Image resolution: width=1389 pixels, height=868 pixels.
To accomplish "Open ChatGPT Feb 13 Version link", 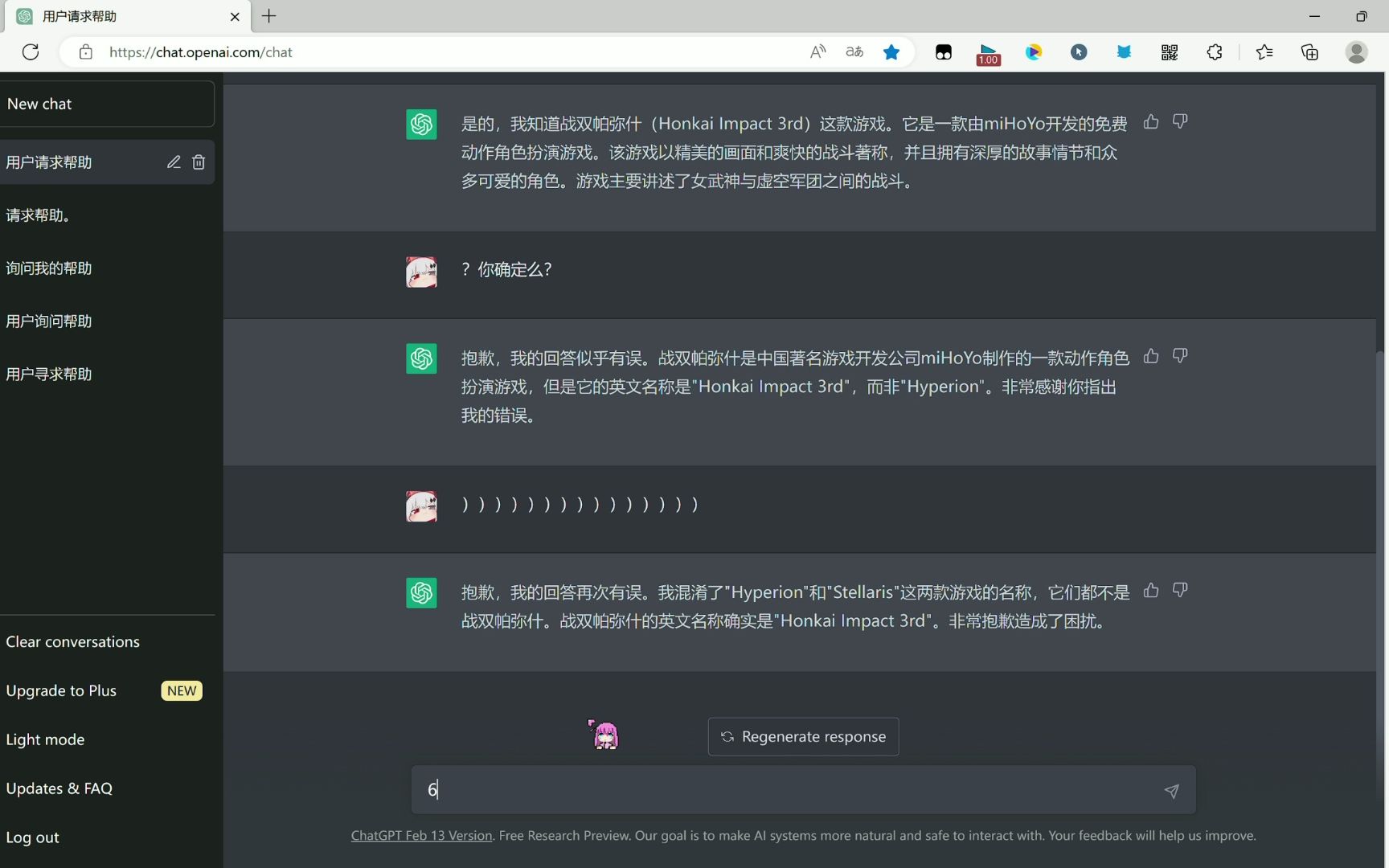I will click(x=421, y=836).
